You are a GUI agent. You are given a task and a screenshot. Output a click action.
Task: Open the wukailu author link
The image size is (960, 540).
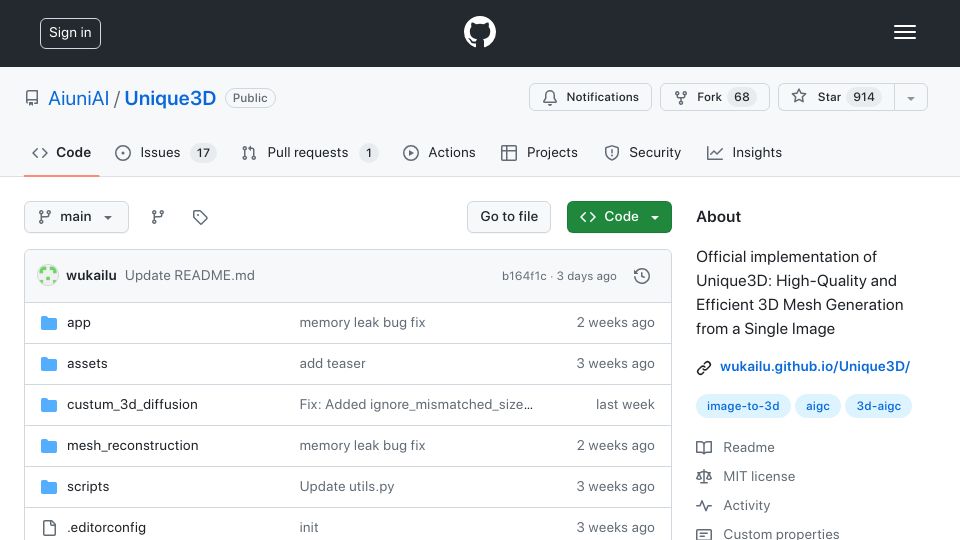[91, 276]
